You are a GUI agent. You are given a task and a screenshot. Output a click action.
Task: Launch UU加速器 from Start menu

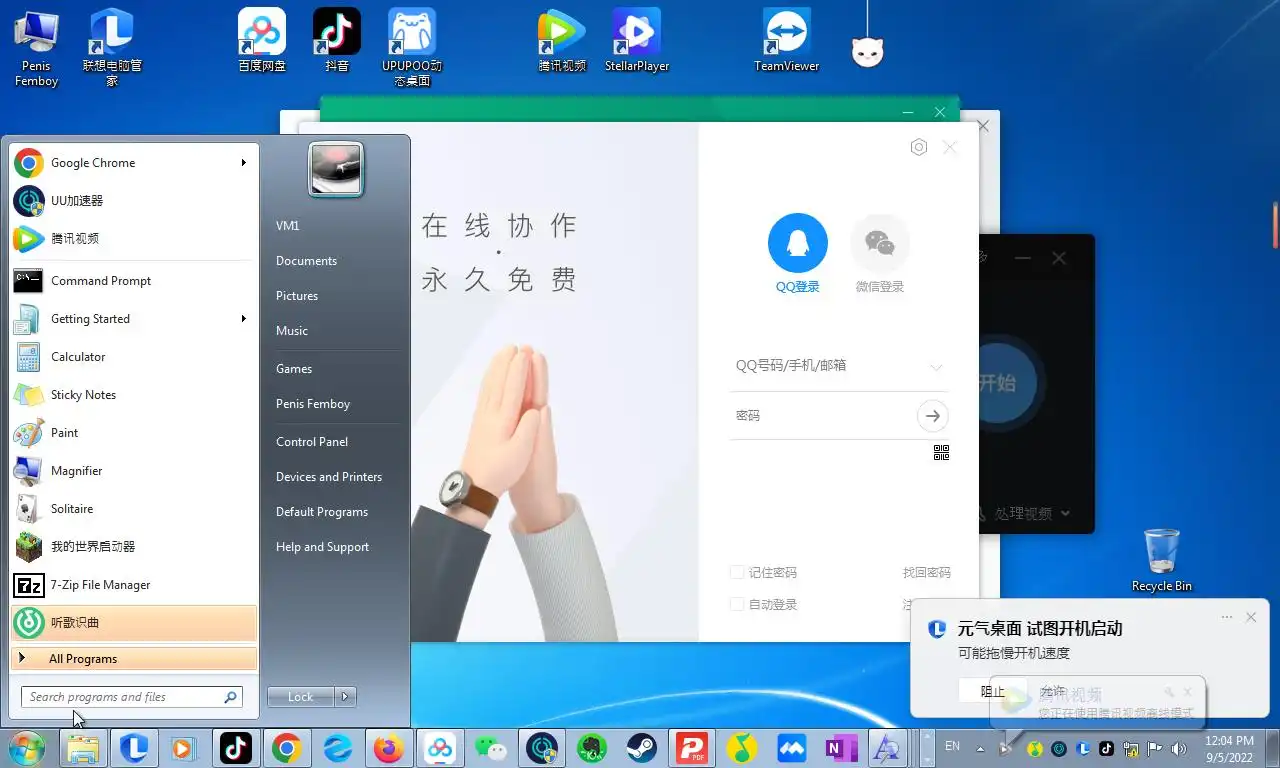[x=134, y=201]
